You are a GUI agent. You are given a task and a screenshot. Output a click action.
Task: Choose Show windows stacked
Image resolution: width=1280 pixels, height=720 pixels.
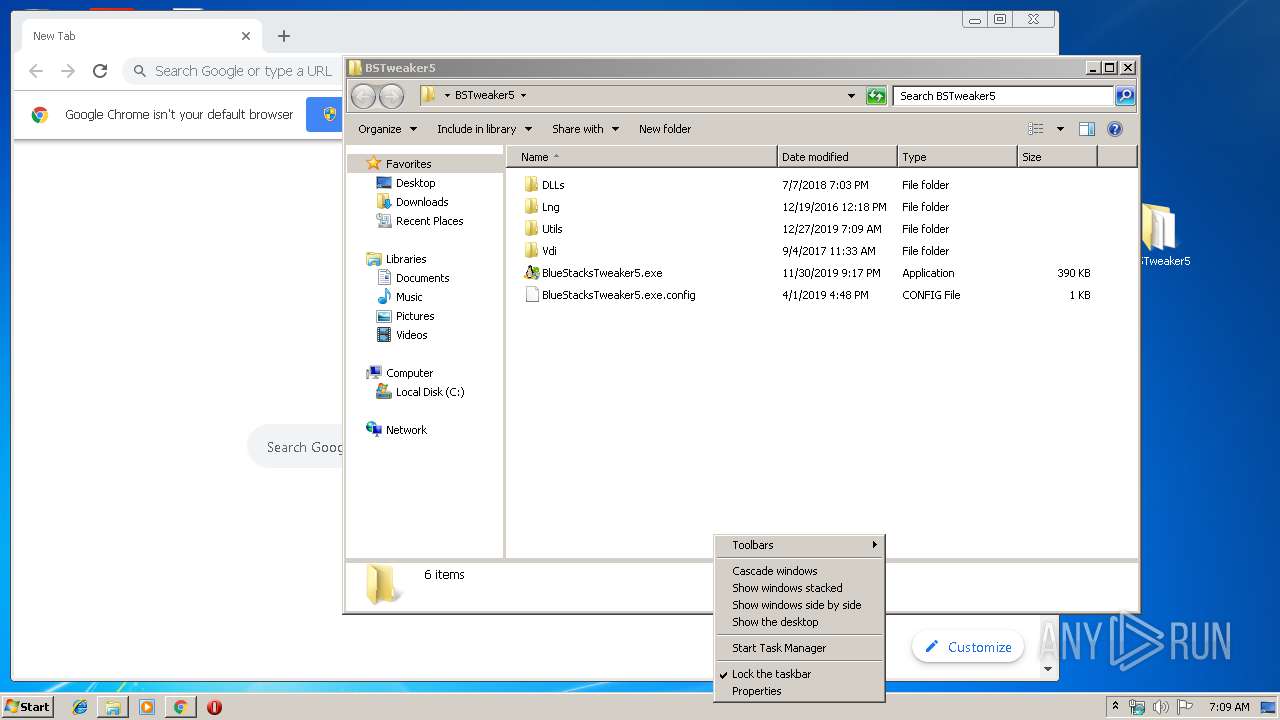tap(799, 588)
